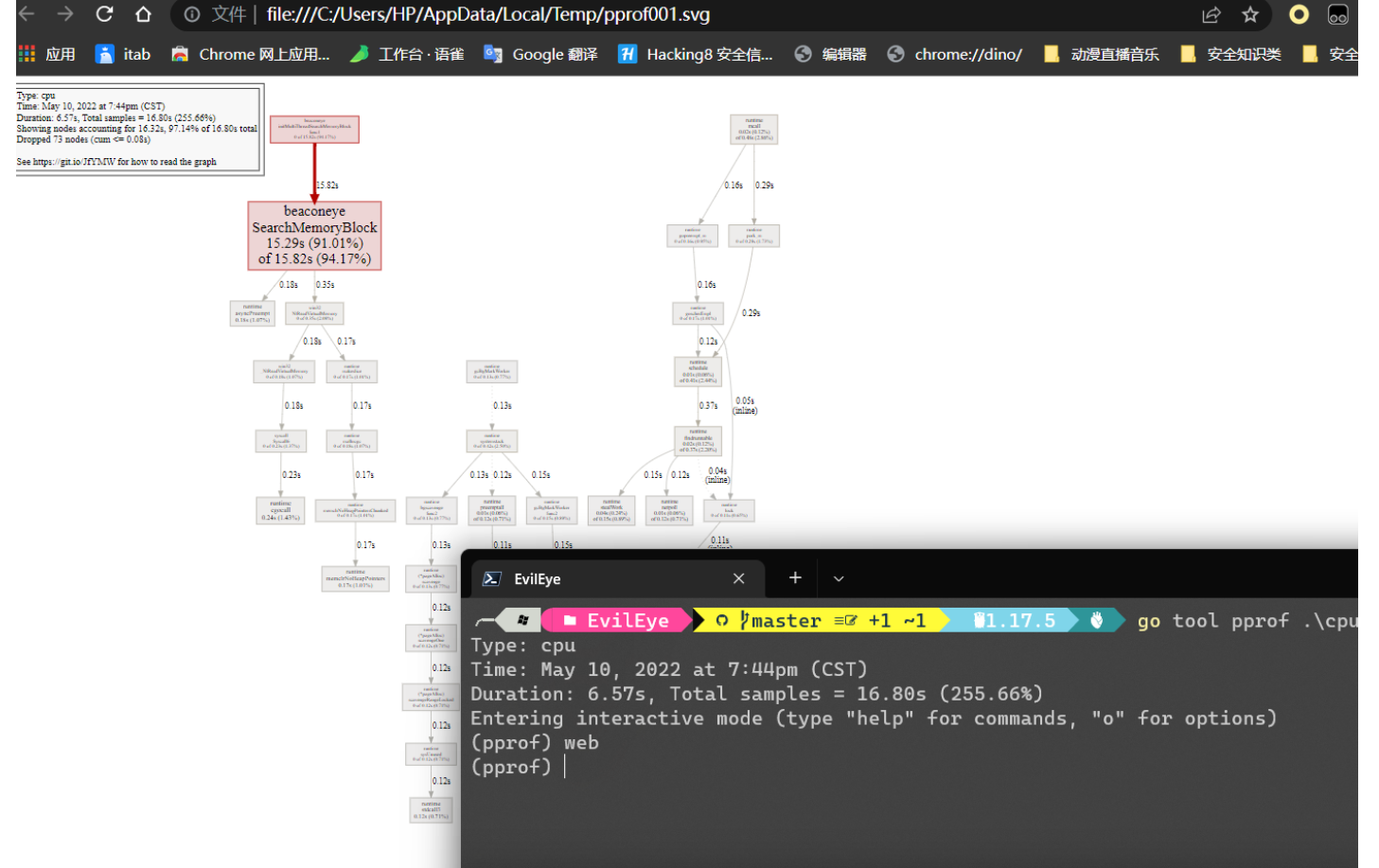Open the Chrome home page
Viewport: 1379px width, 868px height.
tap(143, 14)
